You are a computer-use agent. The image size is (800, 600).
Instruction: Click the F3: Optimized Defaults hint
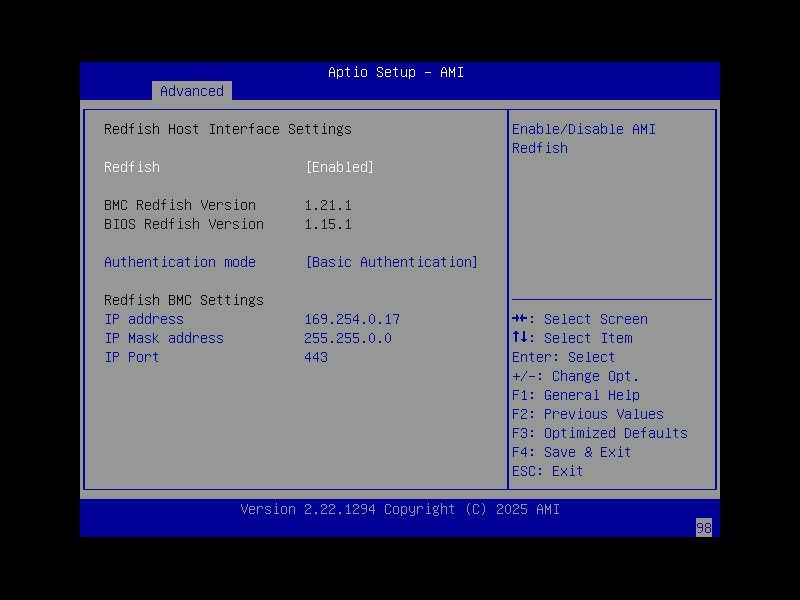(599, 433)
